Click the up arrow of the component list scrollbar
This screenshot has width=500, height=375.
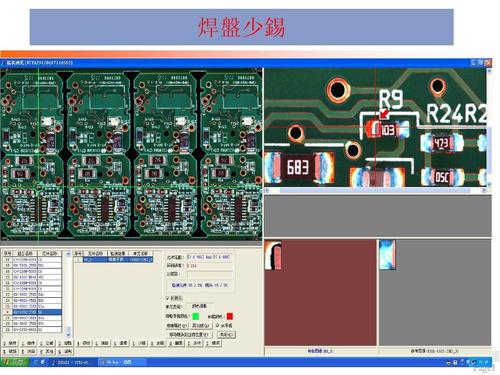[x=68, y=254]
